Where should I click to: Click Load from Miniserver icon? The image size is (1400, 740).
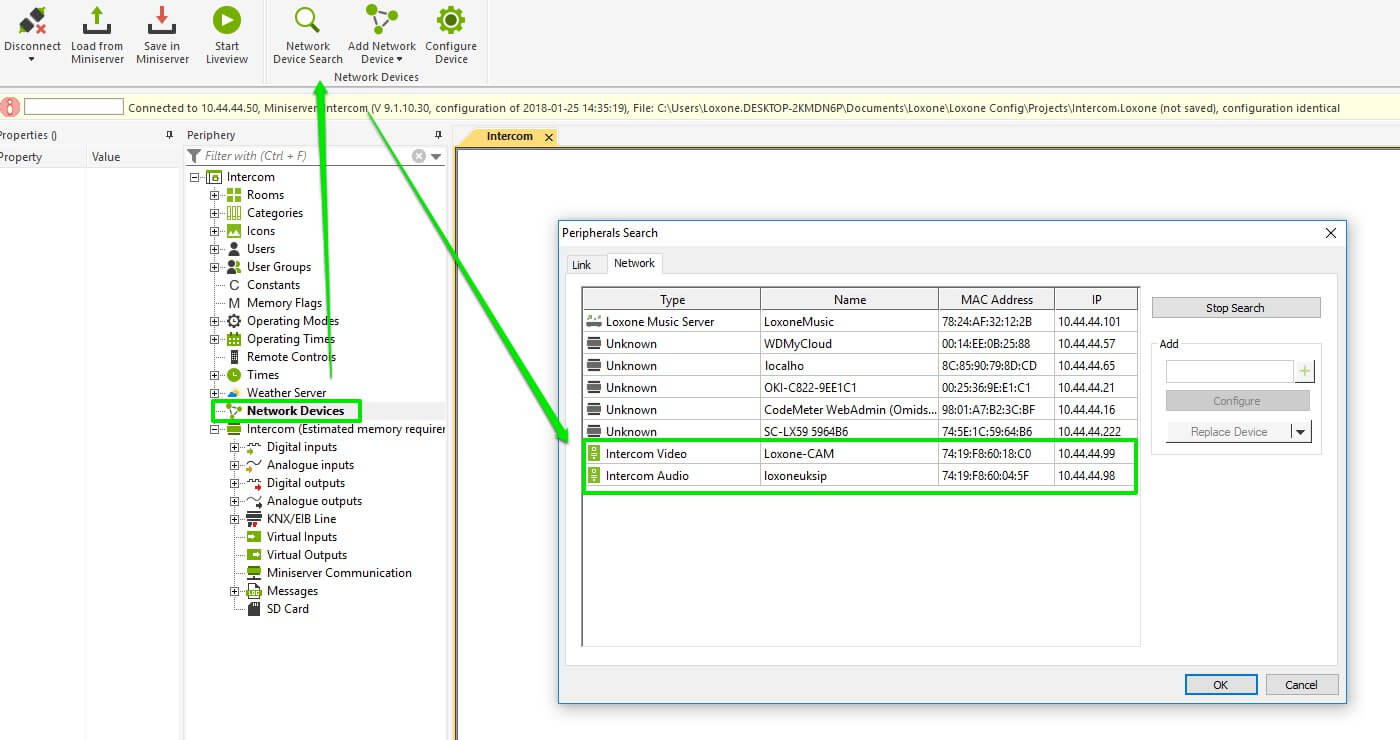click(97, 20)
